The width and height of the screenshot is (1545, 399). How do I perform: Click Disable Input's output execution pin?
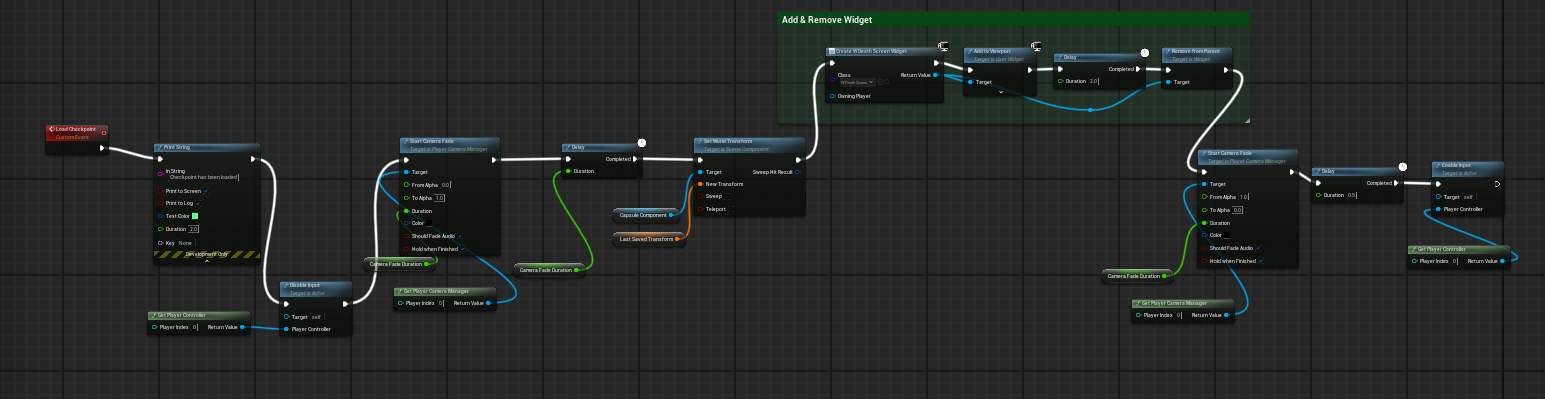tap(344, 303)
